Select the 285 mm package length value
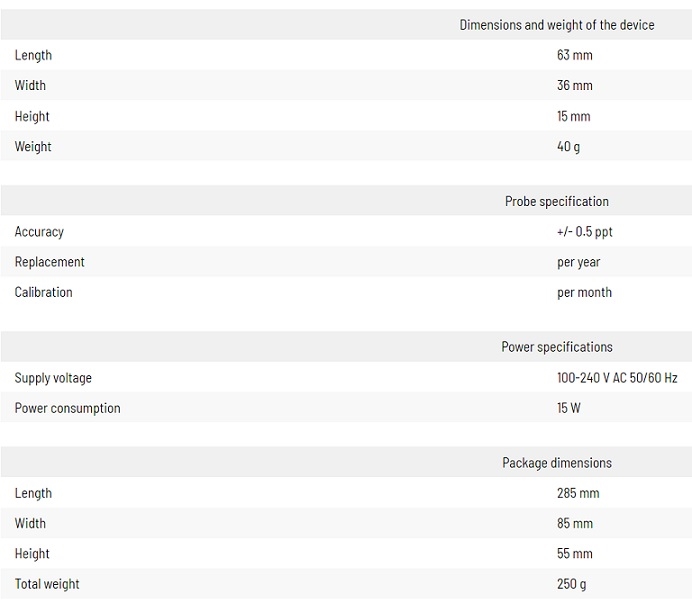Image resolution: width=692 pixels, height=603 pixels. (577, 493)
